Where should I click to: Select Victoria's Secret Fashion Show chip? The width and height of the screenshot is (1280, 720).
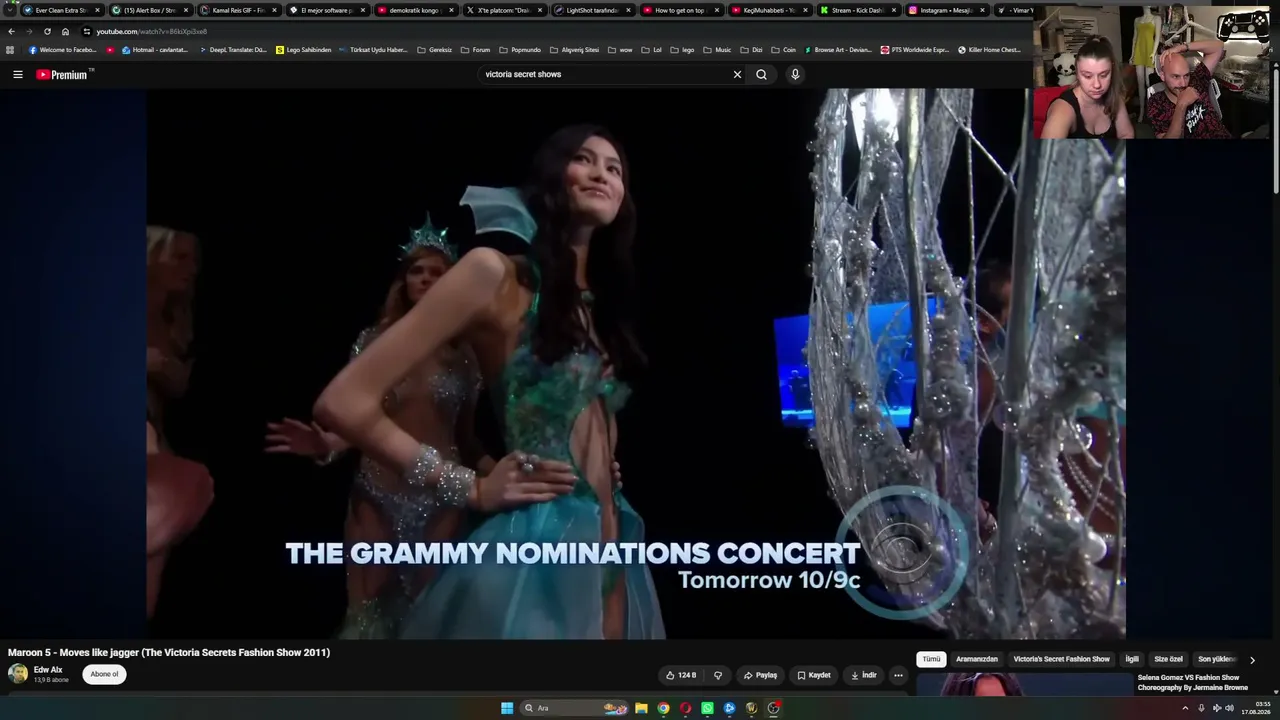[1061, 659]
